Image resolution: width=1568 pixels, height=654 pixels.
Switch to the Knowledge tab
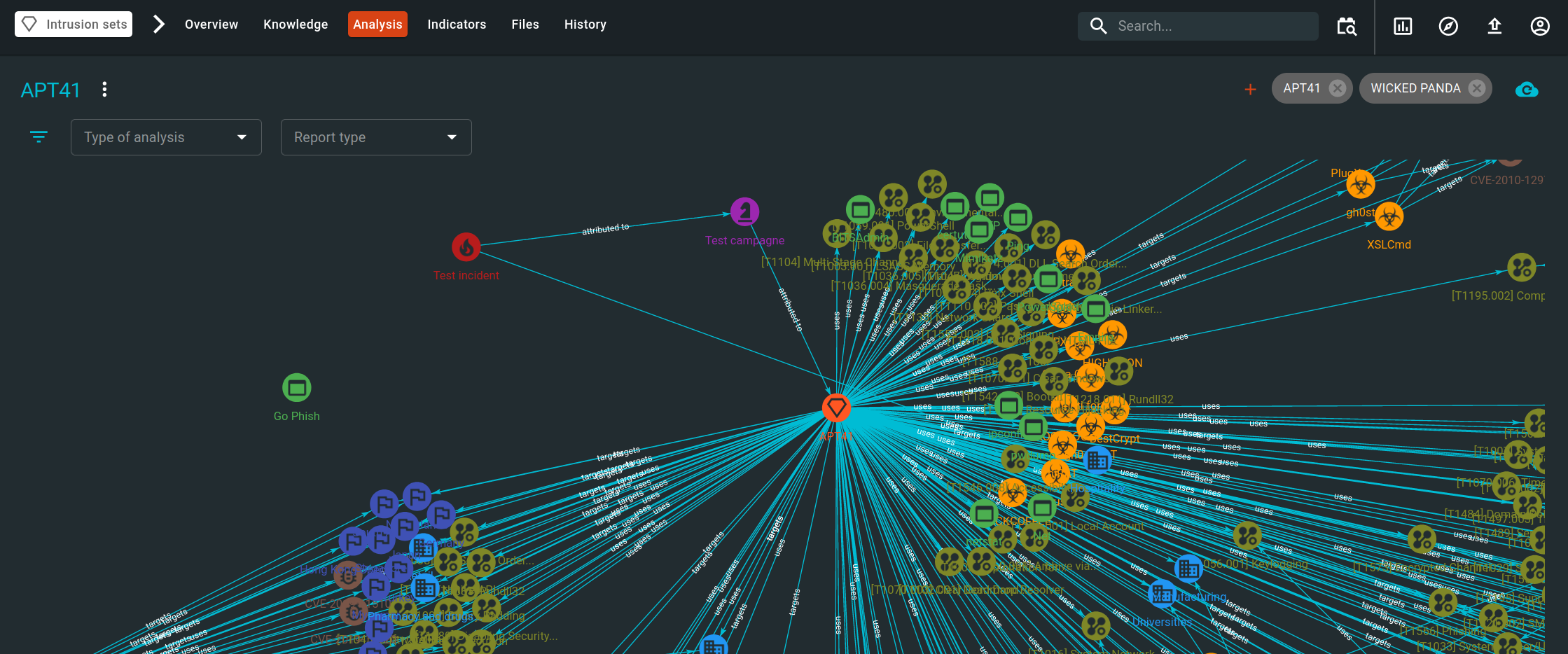coord(296,24)
